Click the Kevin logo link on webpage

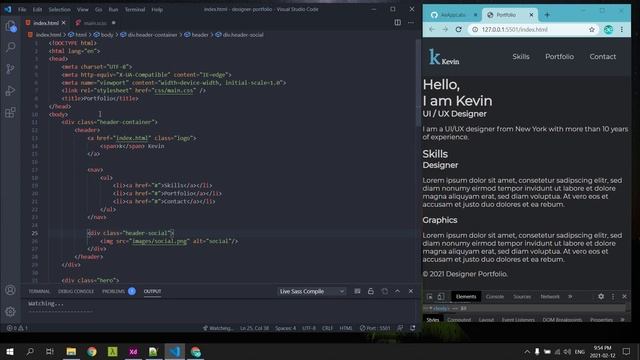pyautogui.click(x=444, y=57)
